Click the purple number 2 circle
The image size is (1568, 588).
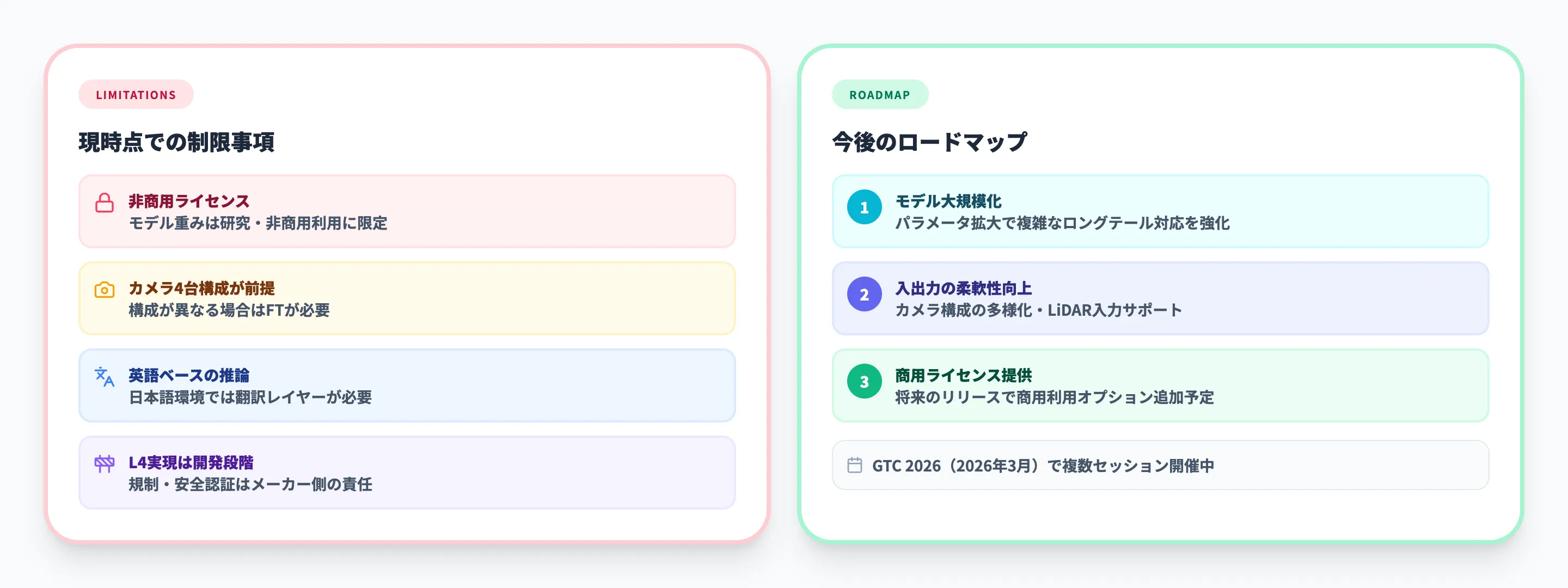(865, 295)
